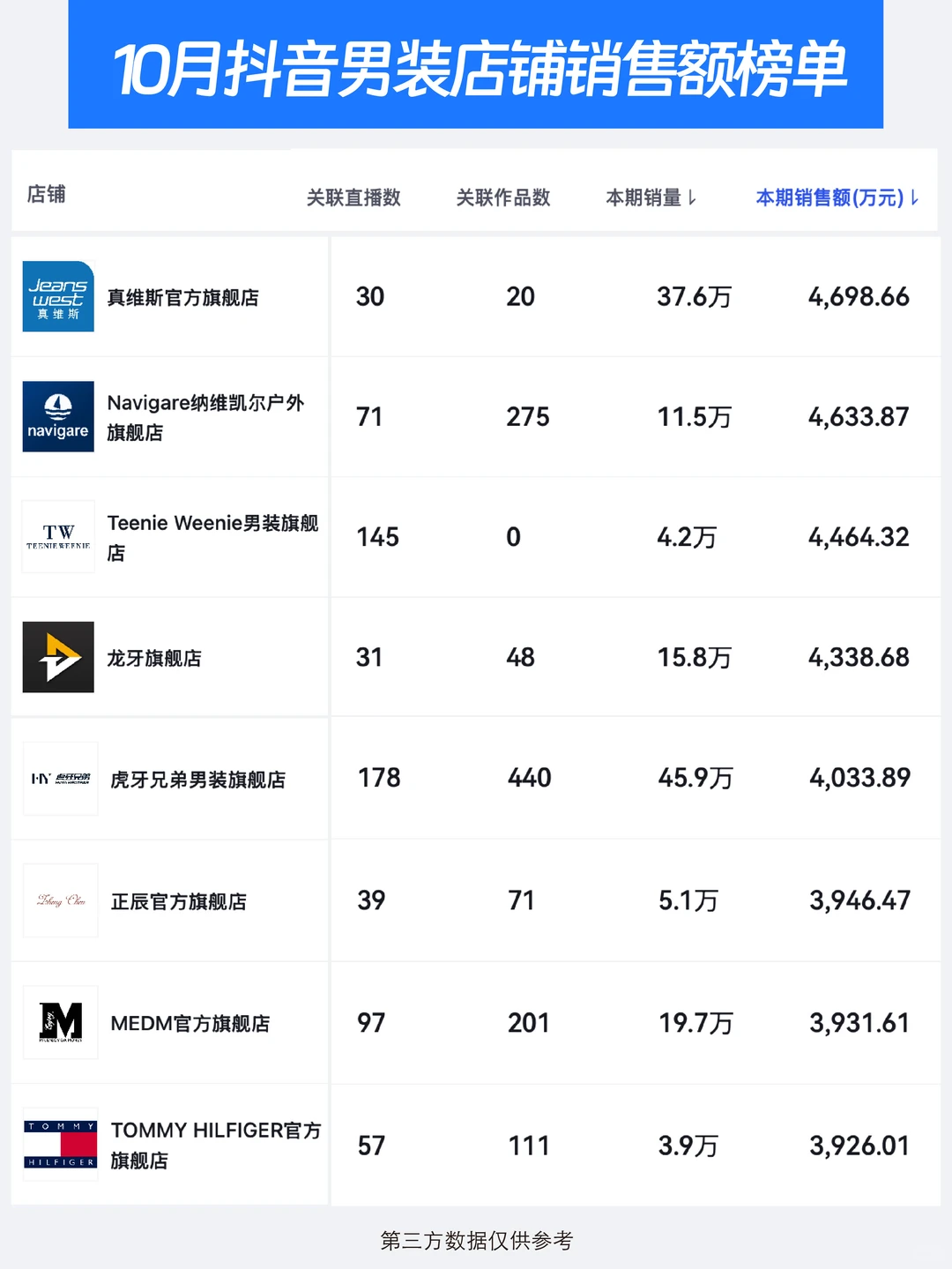Viewport: 952px width, 1269px height.
Task: Open 虎牙兄弟男装旗舰店 store name
Action: (198, 780)
